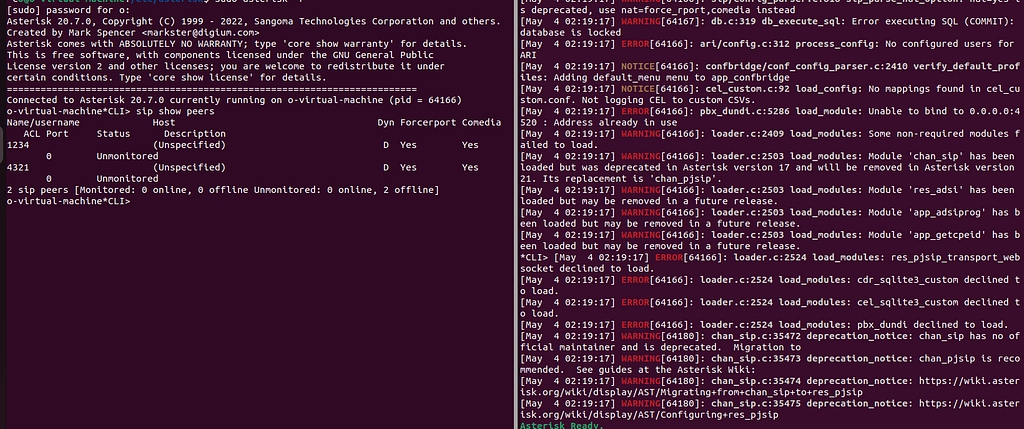Open the Configuring+res_pjsip wiki URL

coord(771,409)
